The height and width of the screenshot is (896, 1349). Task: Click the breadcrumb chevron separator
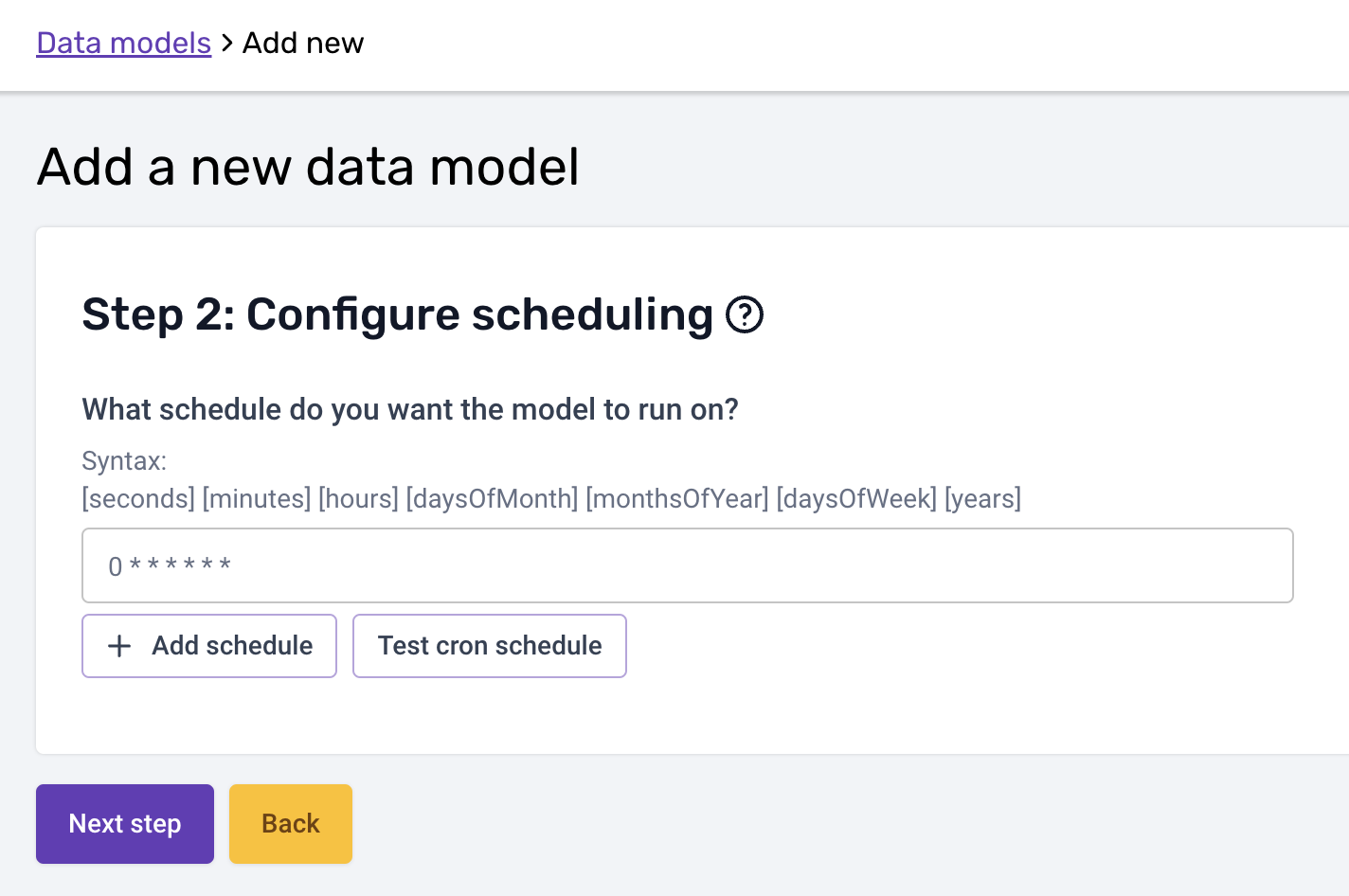227,43
